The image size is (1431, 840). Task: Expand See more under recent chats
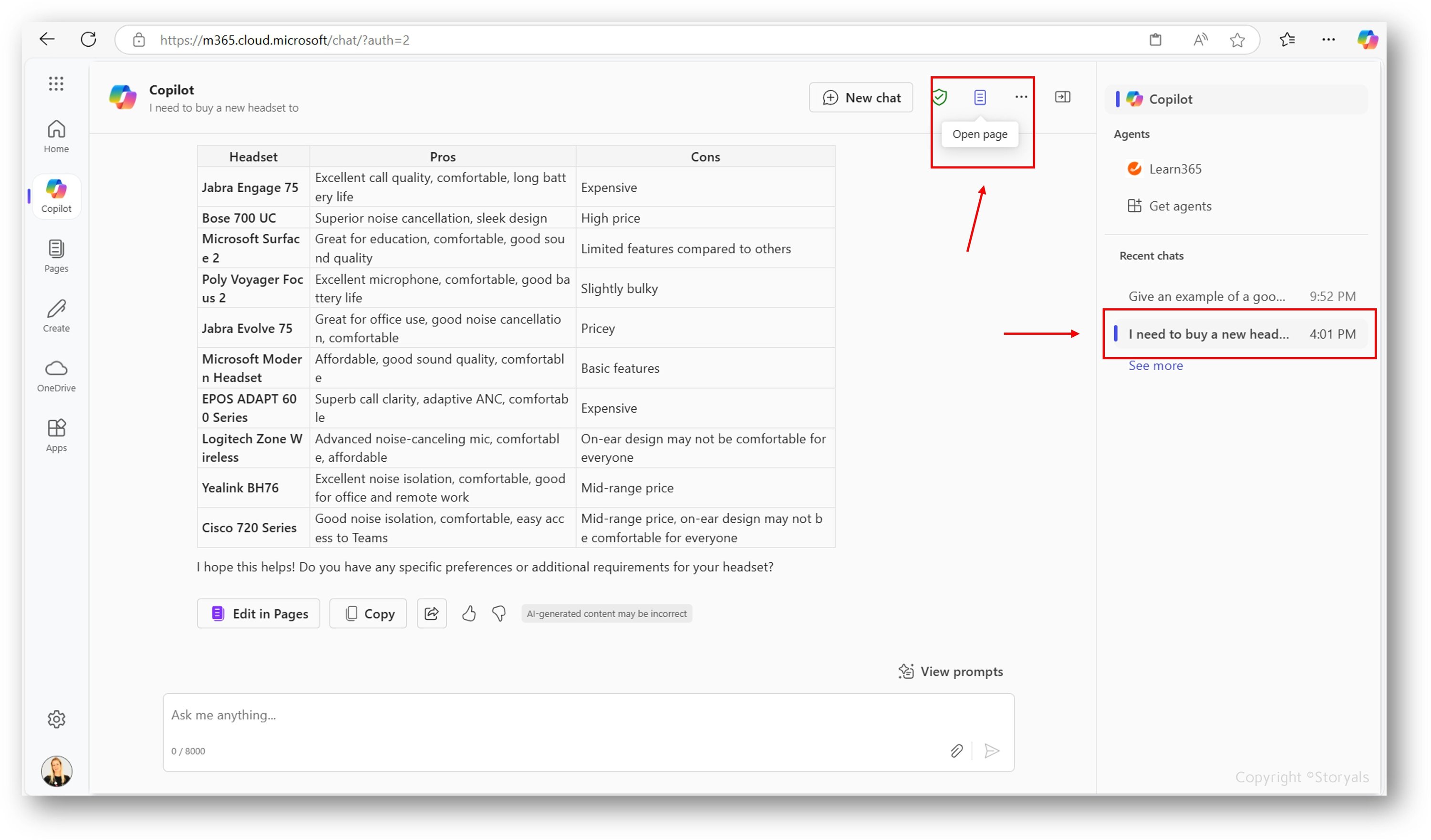coord(1156,365)
